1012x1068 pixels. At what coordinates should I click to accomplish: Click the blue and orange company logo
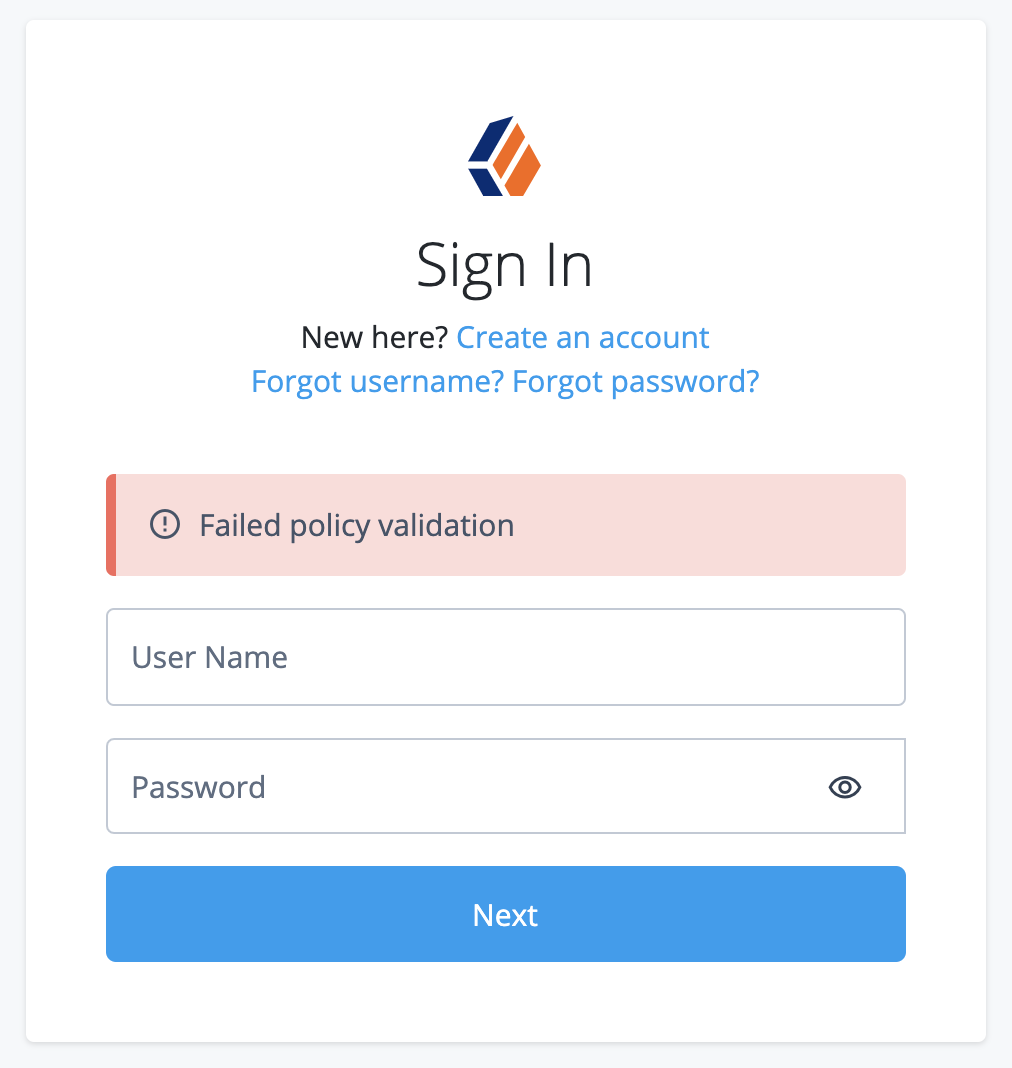point(505,157)
